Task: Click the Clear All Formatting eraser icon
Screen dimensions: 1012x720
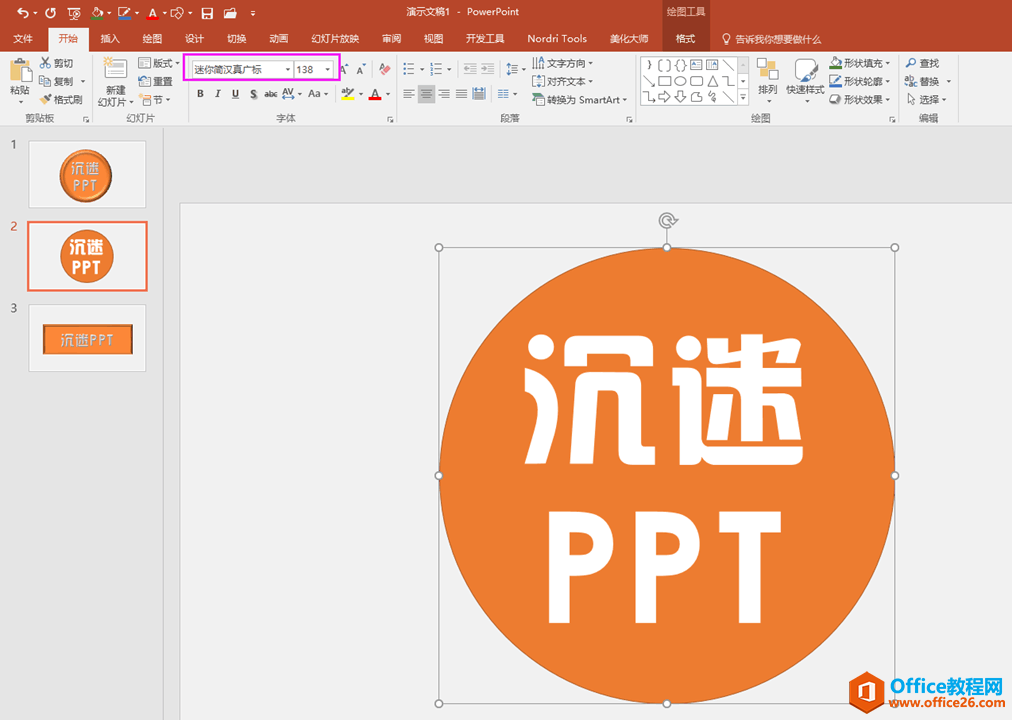Action: click(385, 69)
